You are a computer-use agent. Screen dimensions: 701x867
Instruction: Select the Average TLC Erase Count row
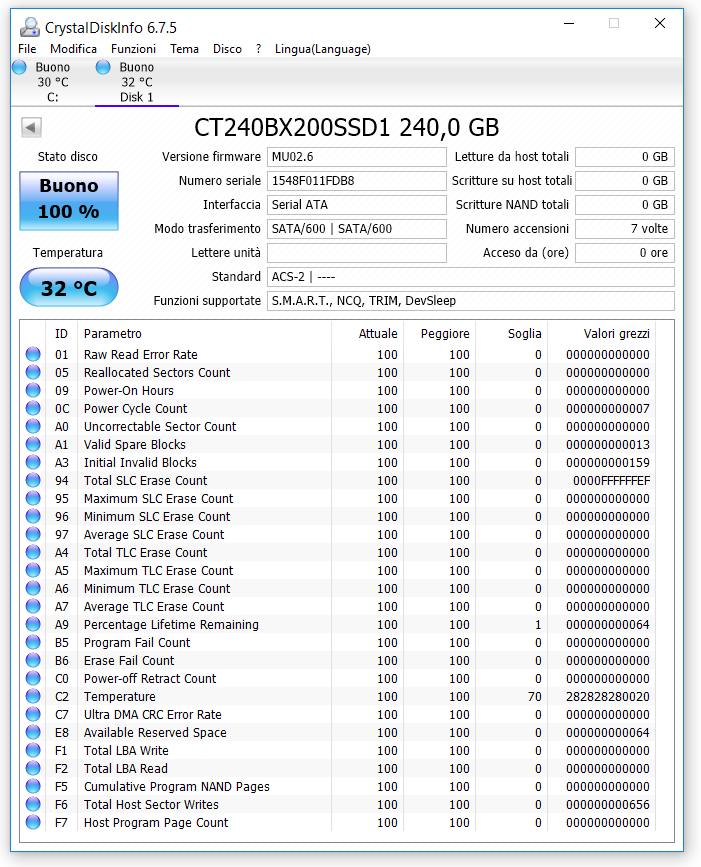[338, 606]
